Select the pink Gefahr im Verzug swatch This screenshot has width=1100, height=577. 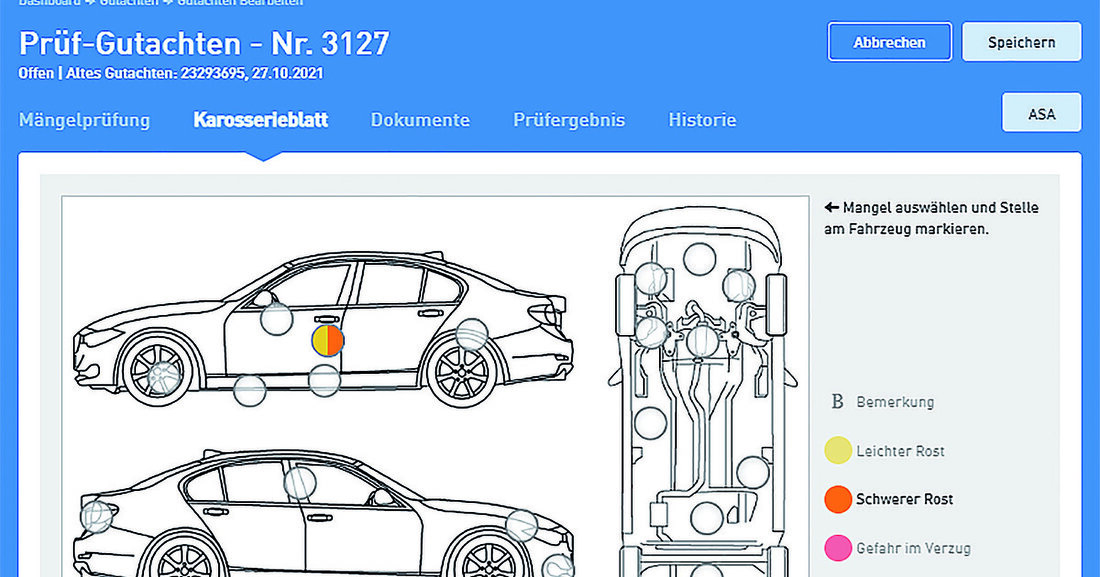click(x=838, y=548)
